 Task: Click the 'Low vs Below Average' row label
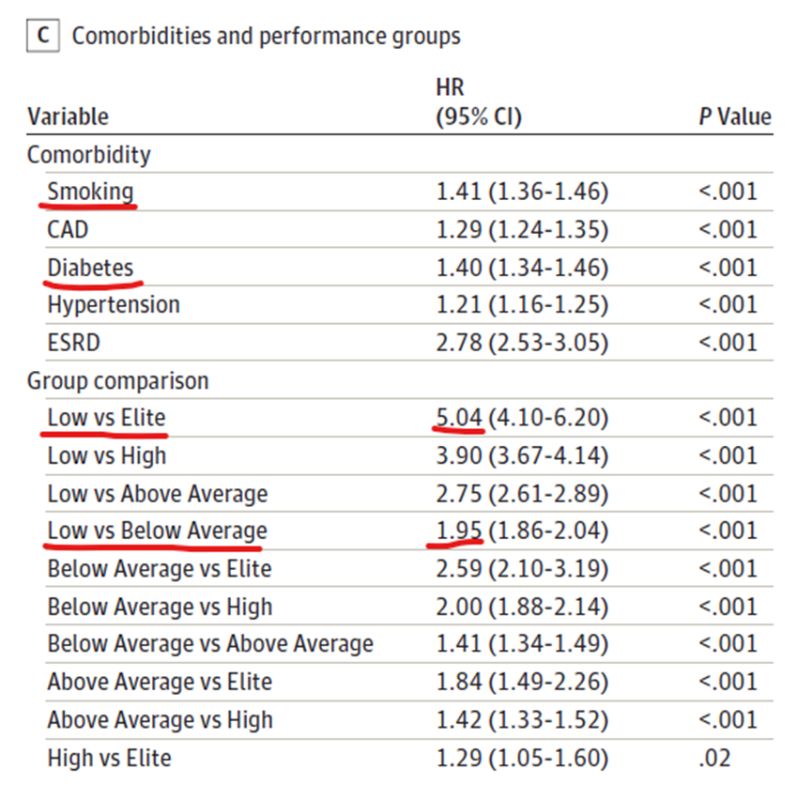[x=157, y=531]
